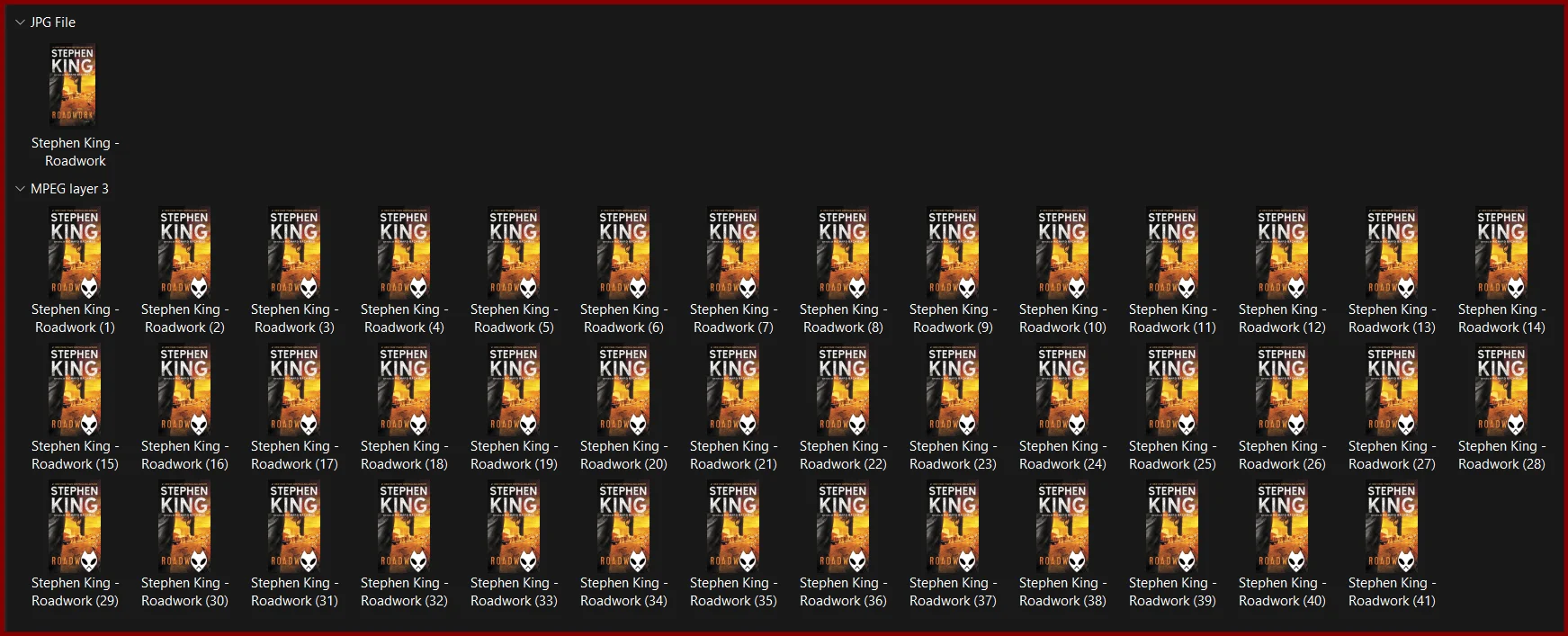Select the JPG cover image thumbnail
The image size is (1568, 636).
coord(73,85)
